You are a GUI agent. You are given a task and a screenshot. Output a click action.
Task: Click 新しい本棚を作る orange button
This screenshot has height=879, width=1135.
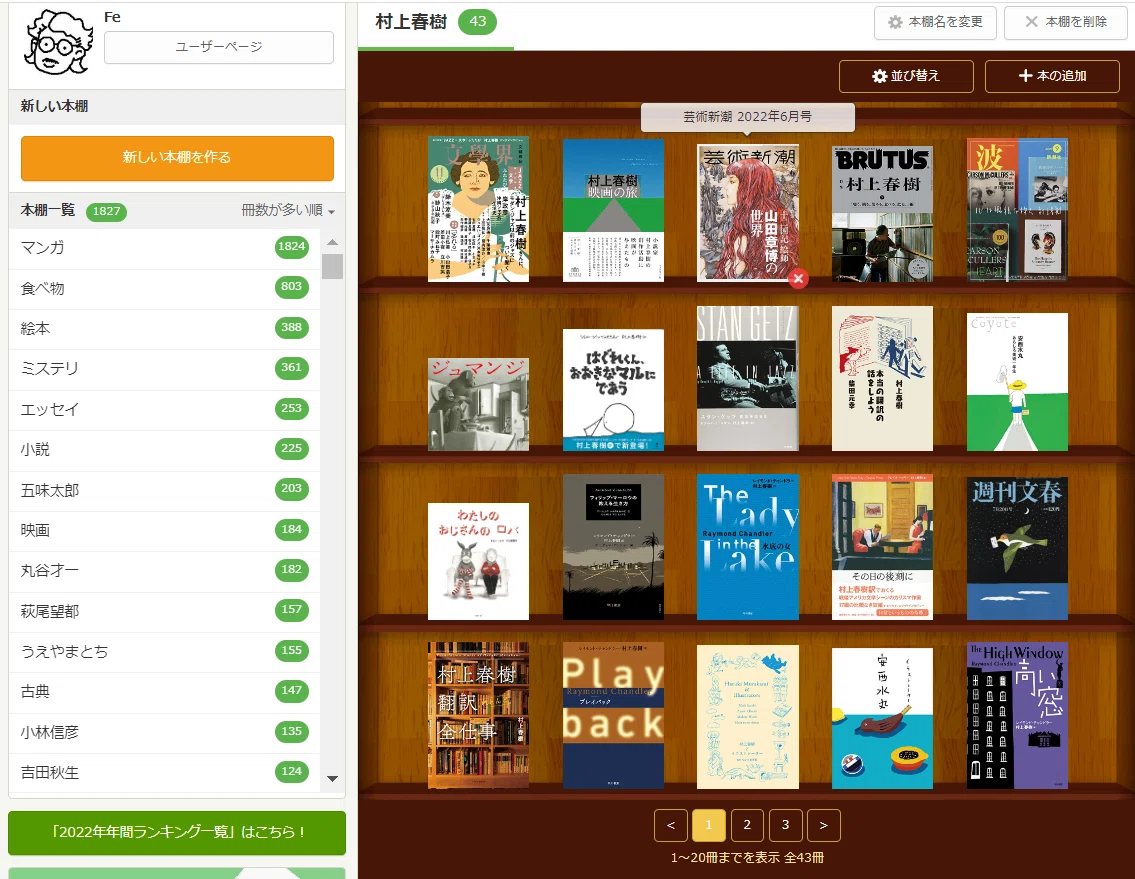point(177,158)
